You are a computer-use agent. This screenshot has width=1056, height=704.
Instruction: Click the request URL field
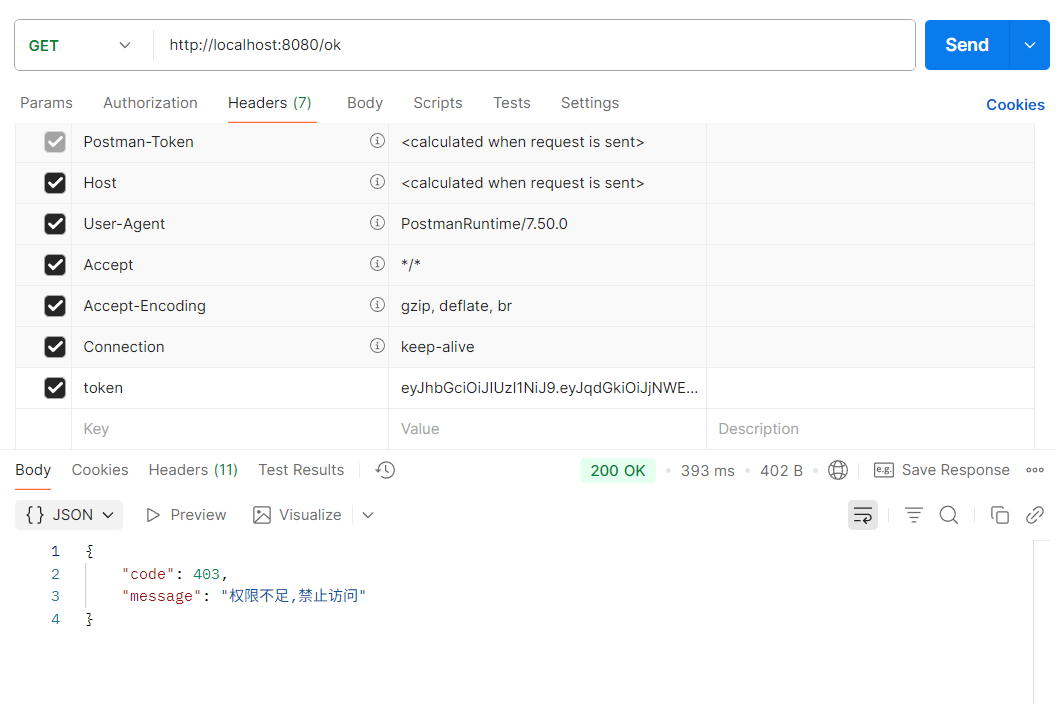point(534,45)
